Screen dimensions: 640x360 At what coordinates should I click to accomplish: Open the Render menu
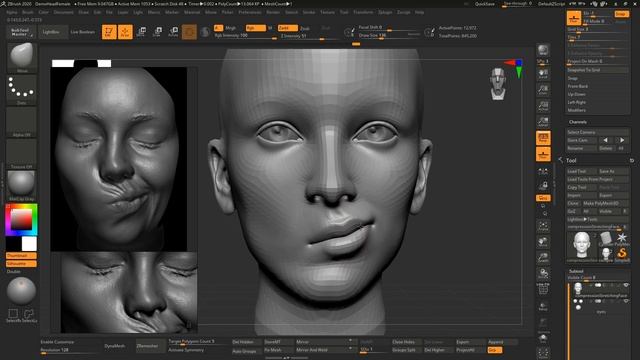(273, 12)
